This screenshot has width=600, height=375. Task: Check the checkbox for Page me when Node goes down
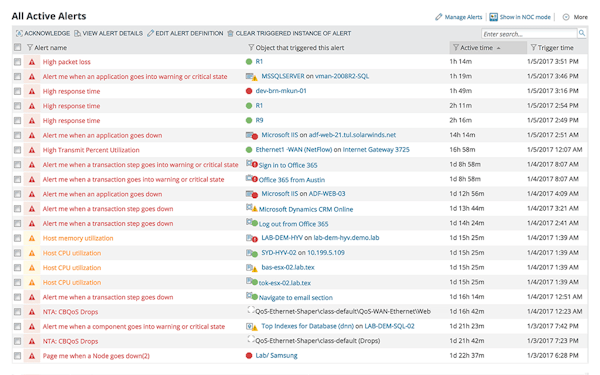point(18,356)
